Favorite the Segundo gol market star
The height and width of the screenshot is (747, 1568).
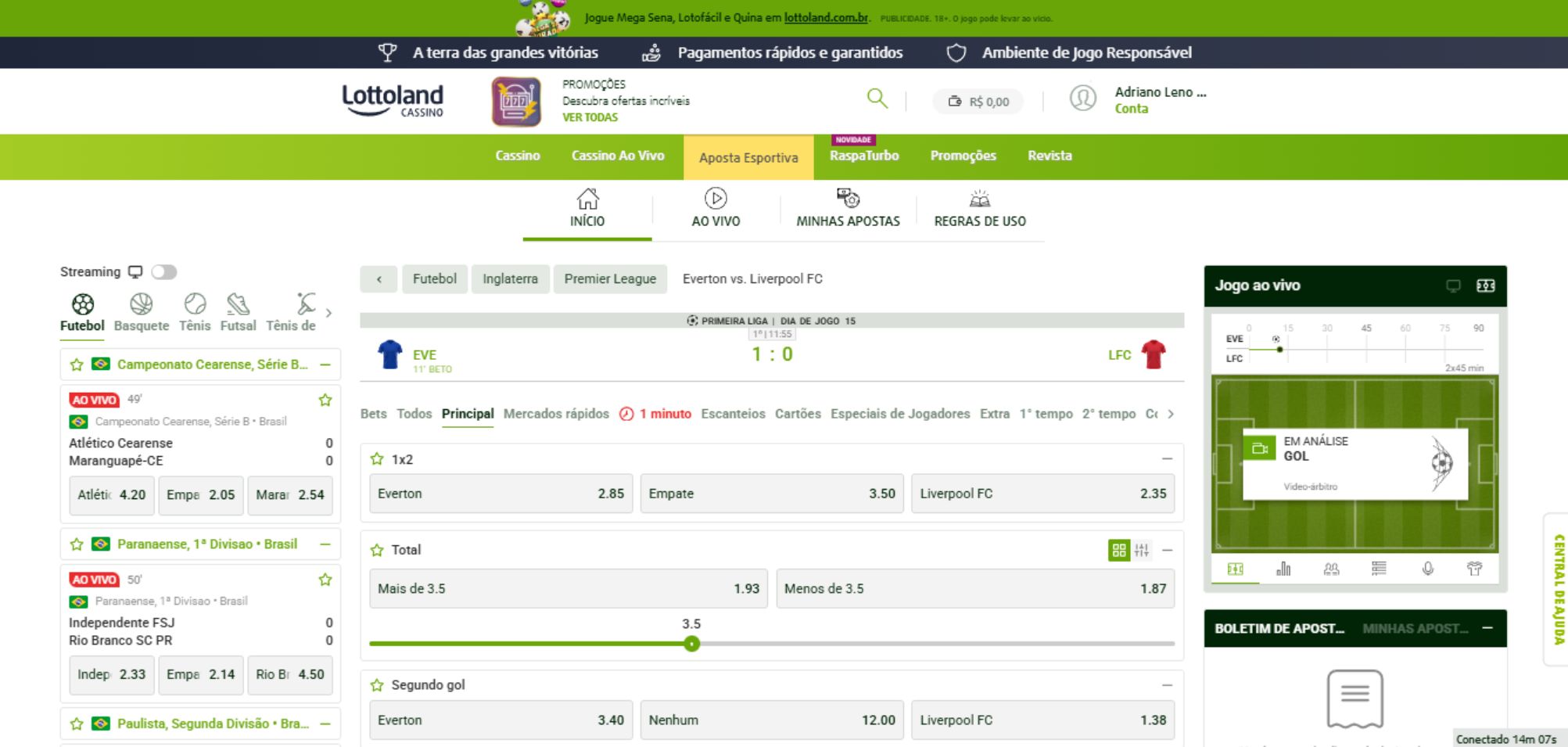click(377, 685)
